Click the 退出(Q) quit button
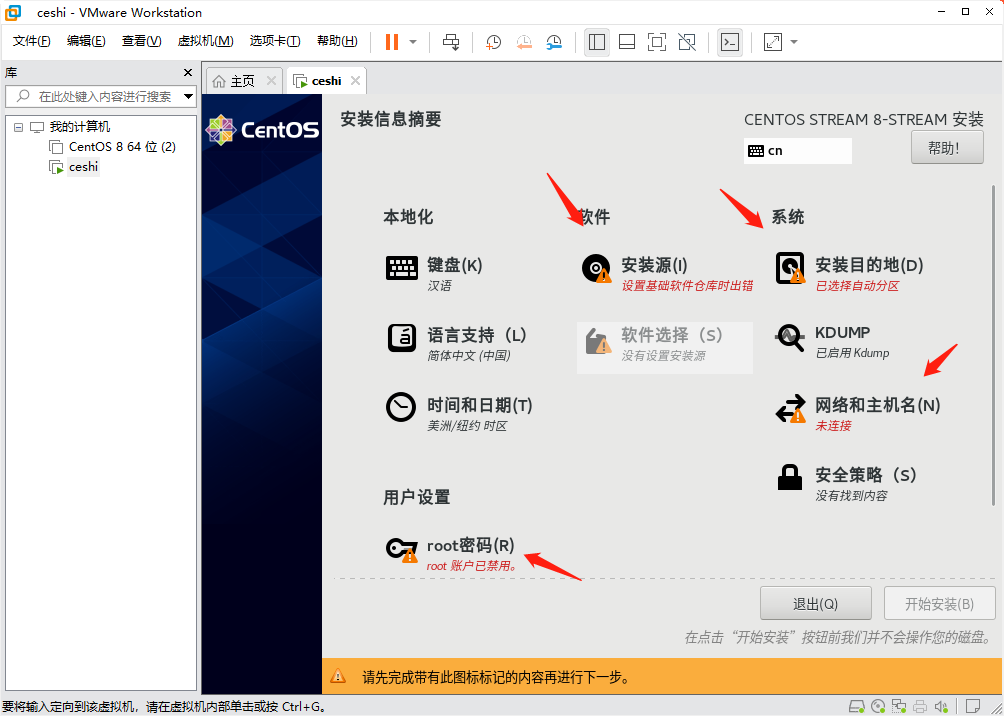Screen dimensions: 1004x716 pos(815,605)
